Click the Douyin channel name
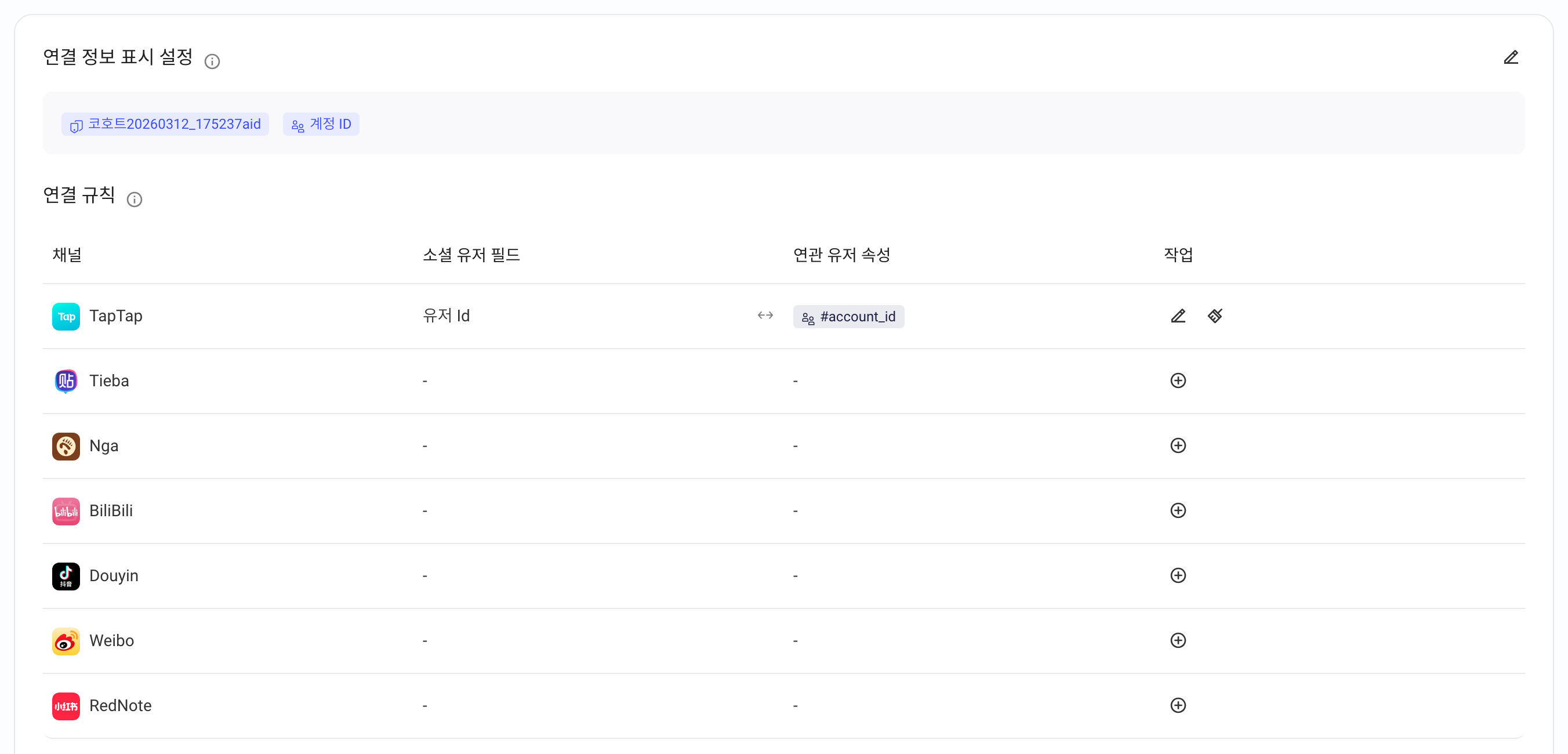 point(114,575)
